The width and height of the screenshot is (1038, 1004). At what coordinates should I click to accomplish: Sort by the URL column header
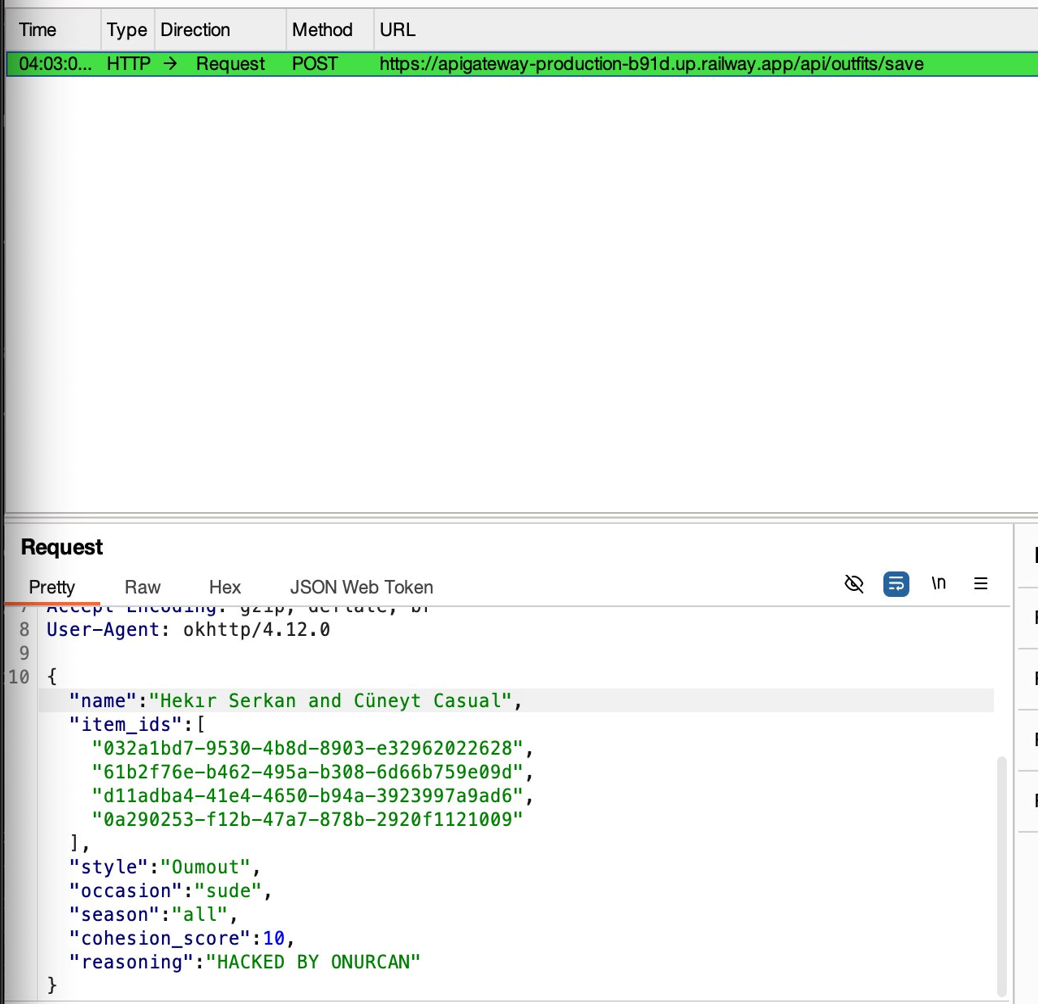(x=705, y=30)
